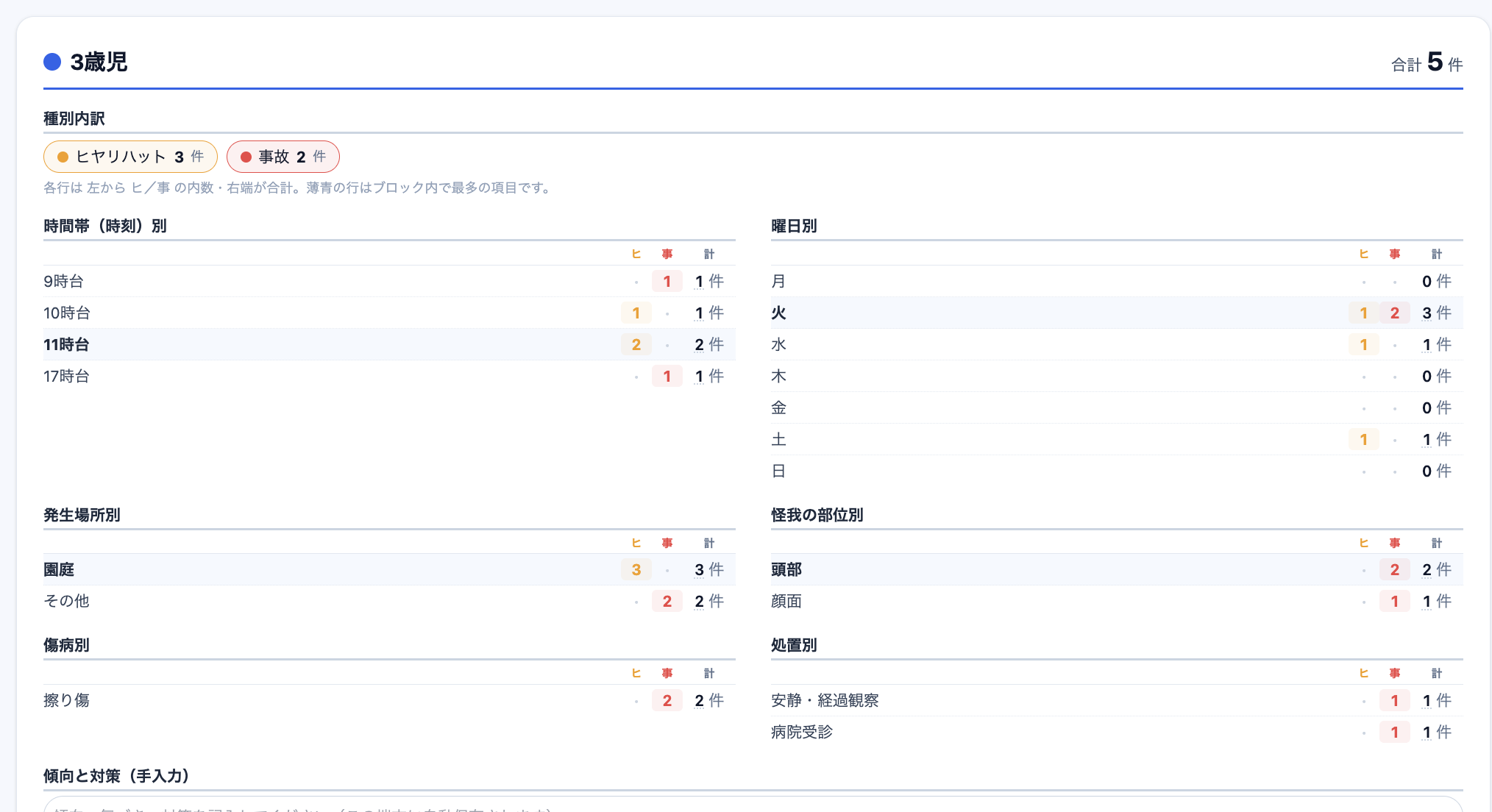Click the 傾向と対策(手入力) section header
Viewport: 1492px width, 812px height.
click(116, 776)
